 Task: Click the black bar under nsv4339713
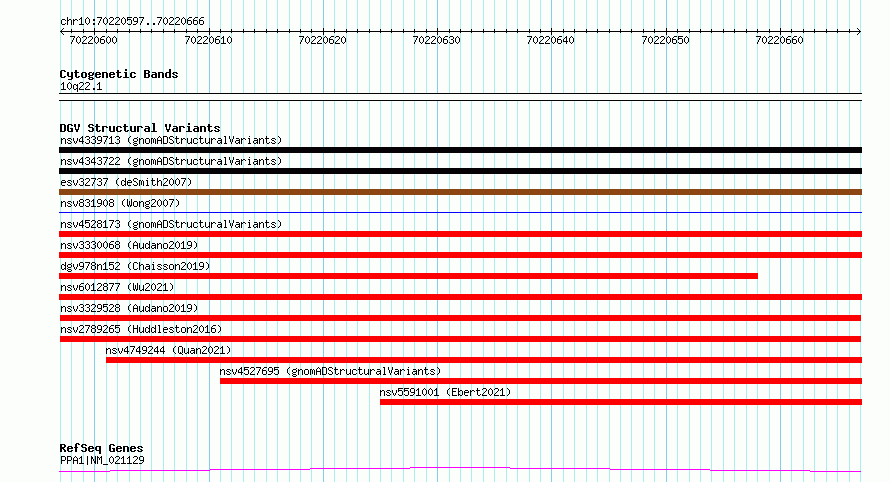pyautogui.click(x=460, y=150)
